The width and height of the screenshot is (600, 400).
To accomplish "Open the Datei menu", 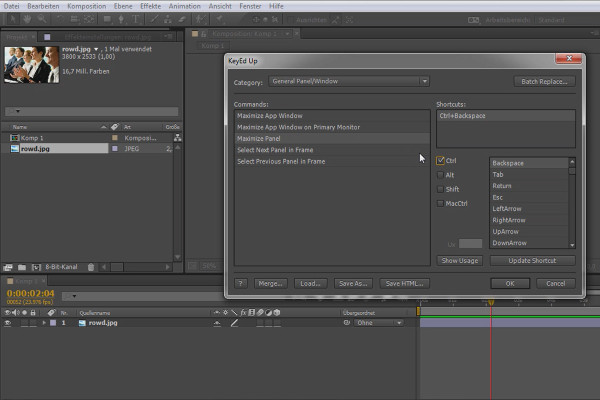I will click(11, 6).
